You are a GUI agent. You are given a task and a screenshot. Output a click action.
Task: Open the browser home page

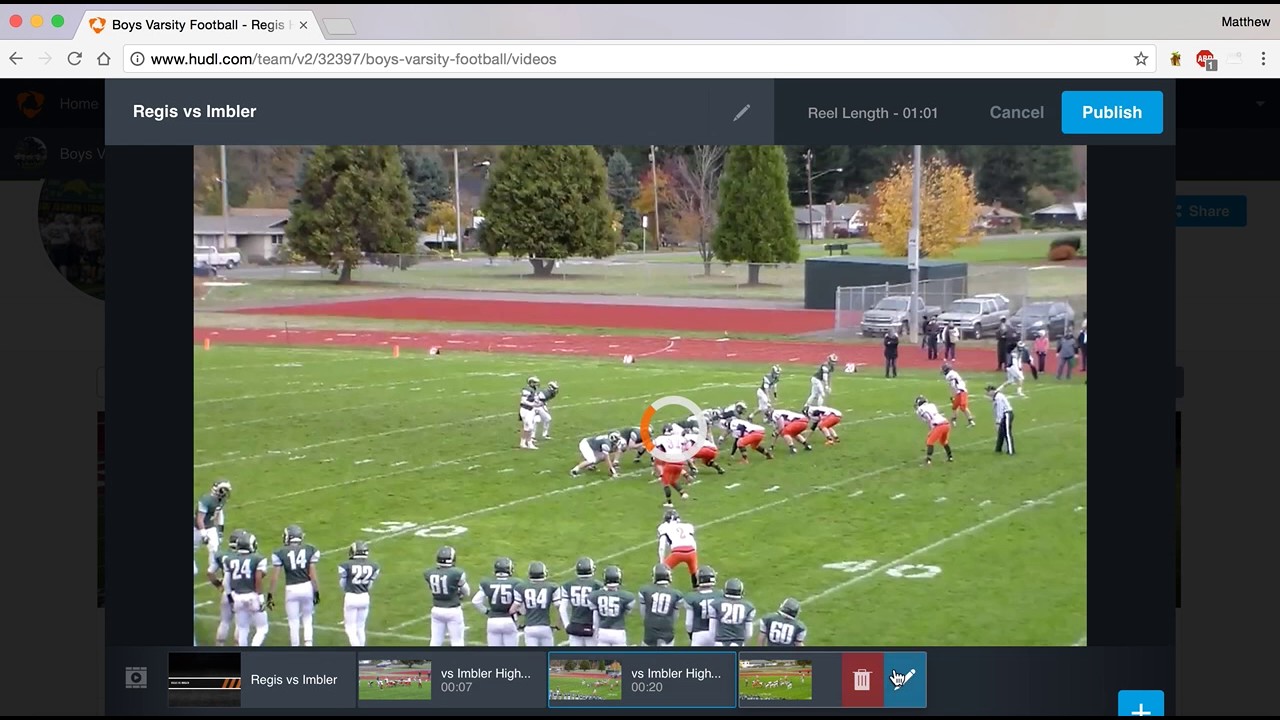pos(103,59)
